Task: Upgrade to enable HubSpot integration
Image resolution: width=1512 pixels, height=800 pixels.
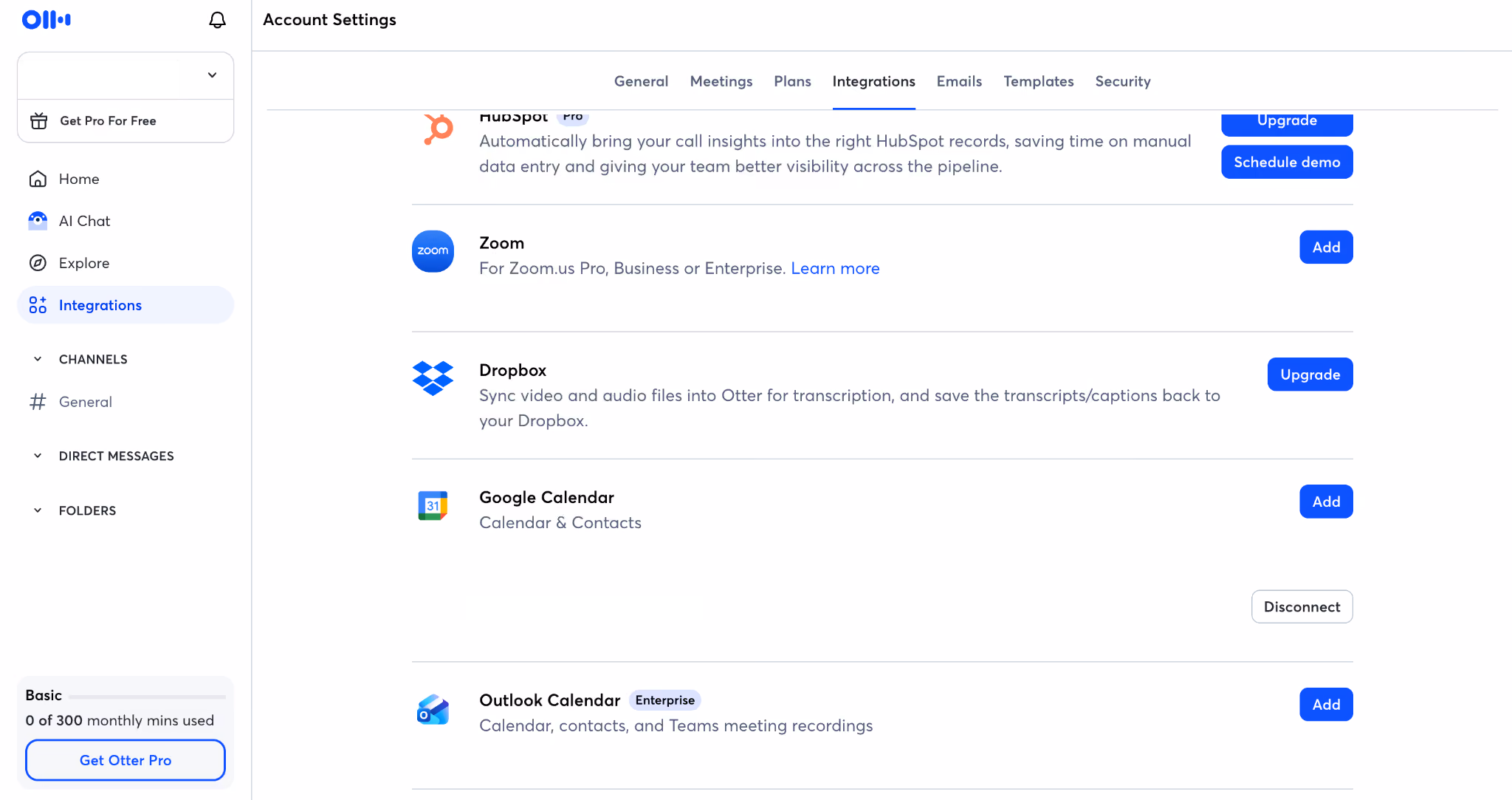Action: tap(1287, 123)
